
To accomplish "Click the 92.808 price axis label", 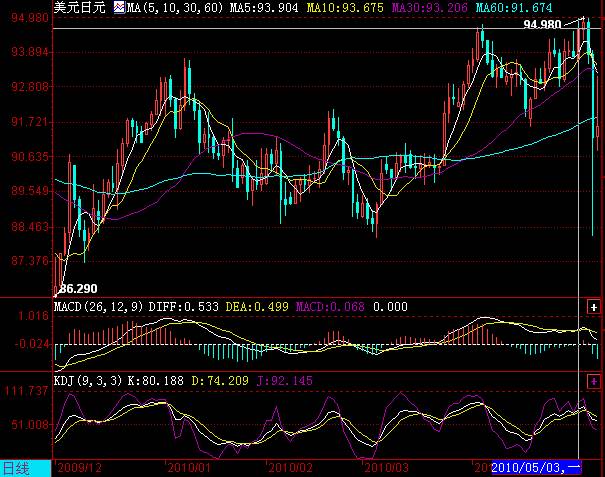I will point(30,86).
